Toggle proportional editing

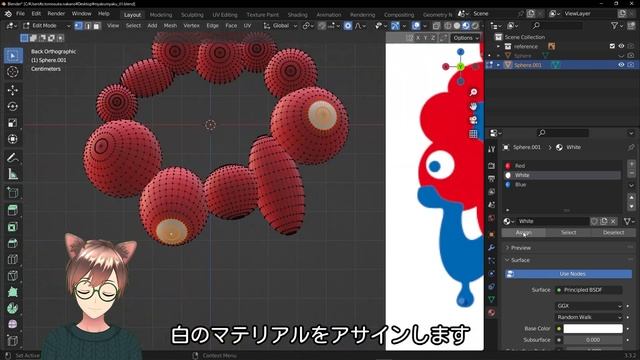tap(348, 26)
